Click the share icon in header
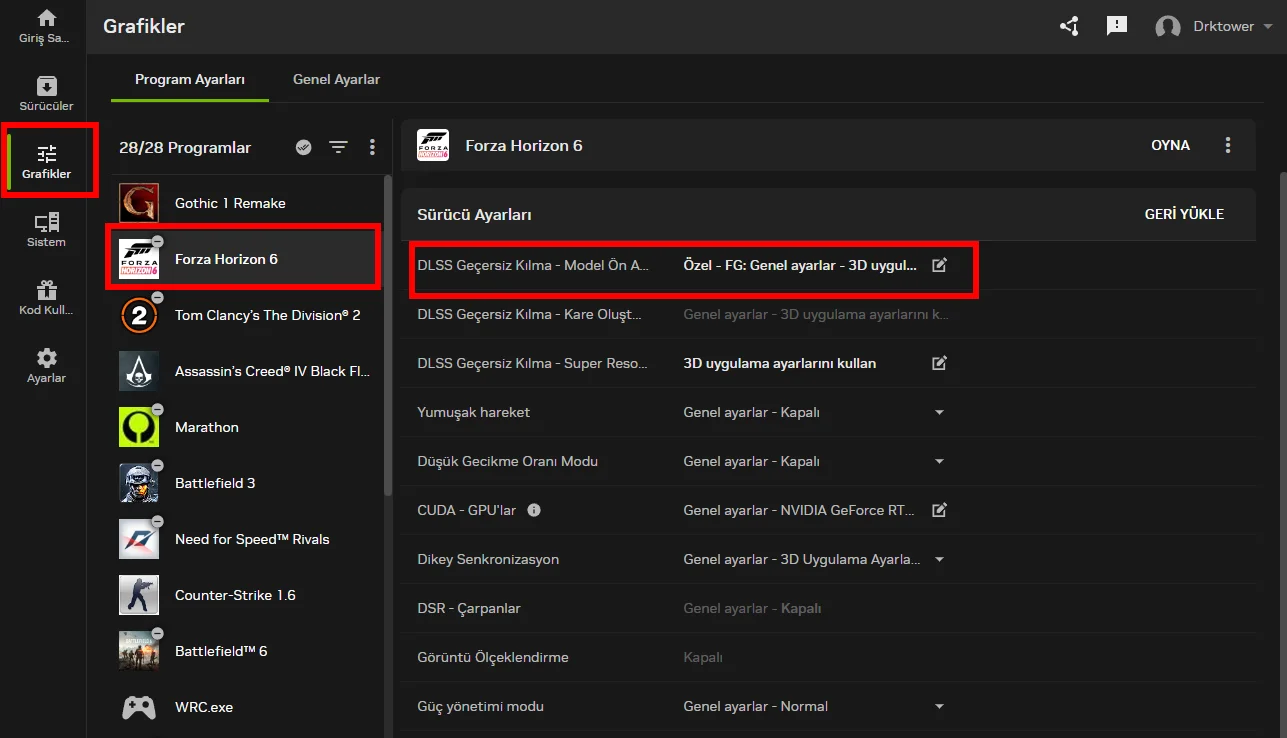1287x738 pixels. (1069, 26)
